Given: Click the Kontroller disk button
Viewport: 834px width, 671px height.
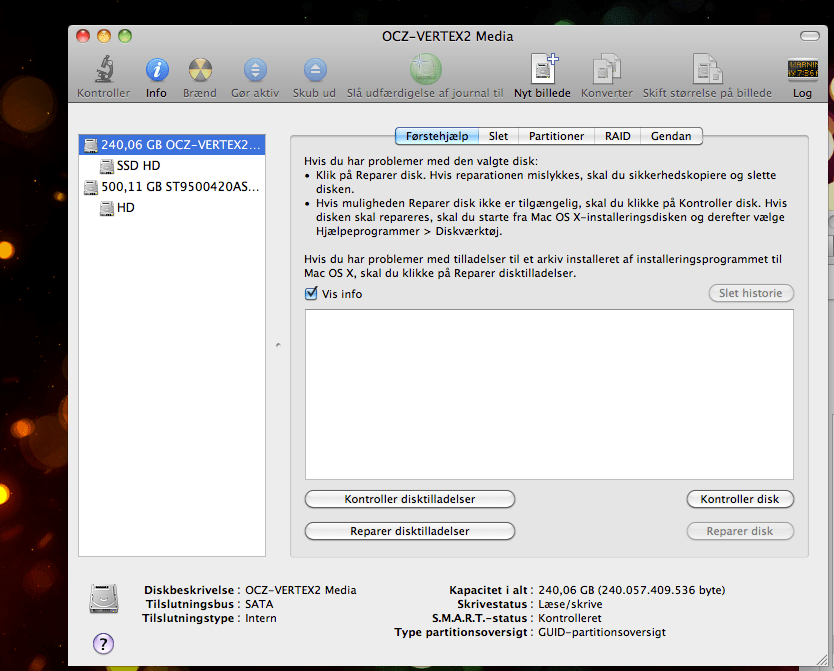Looking at the screenshot, I should (x=739, y=499).
